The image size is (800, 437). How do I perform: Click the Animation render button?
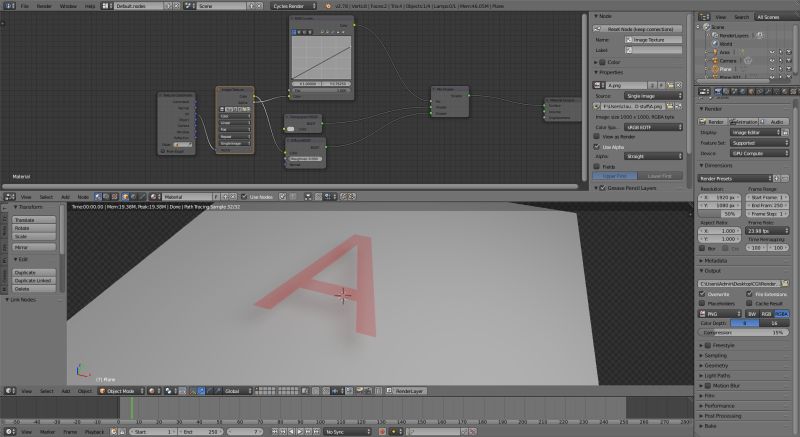(743, 122)
